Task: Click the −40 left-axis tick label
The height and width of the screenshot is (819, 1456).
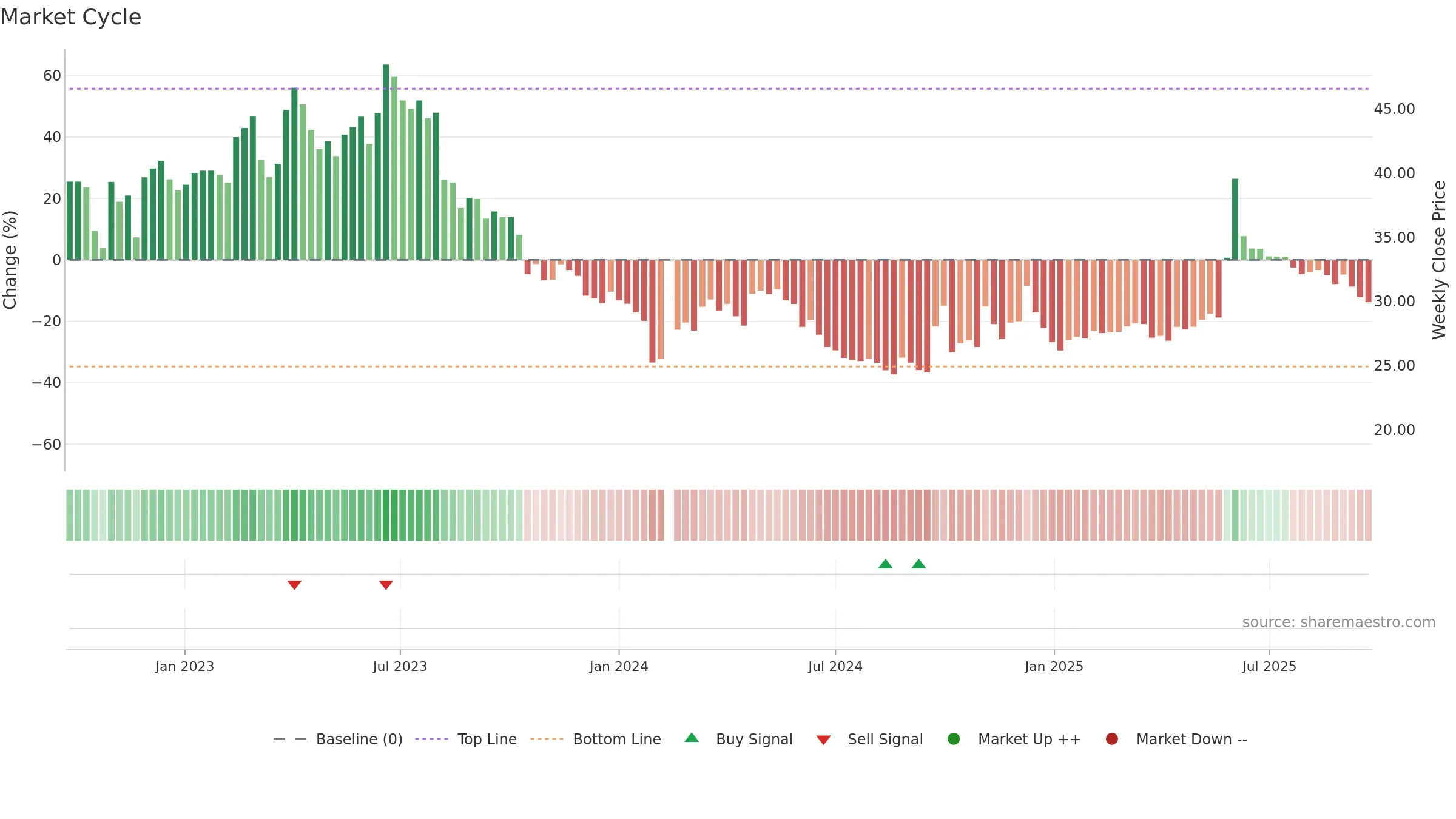Action: point(47,383)
